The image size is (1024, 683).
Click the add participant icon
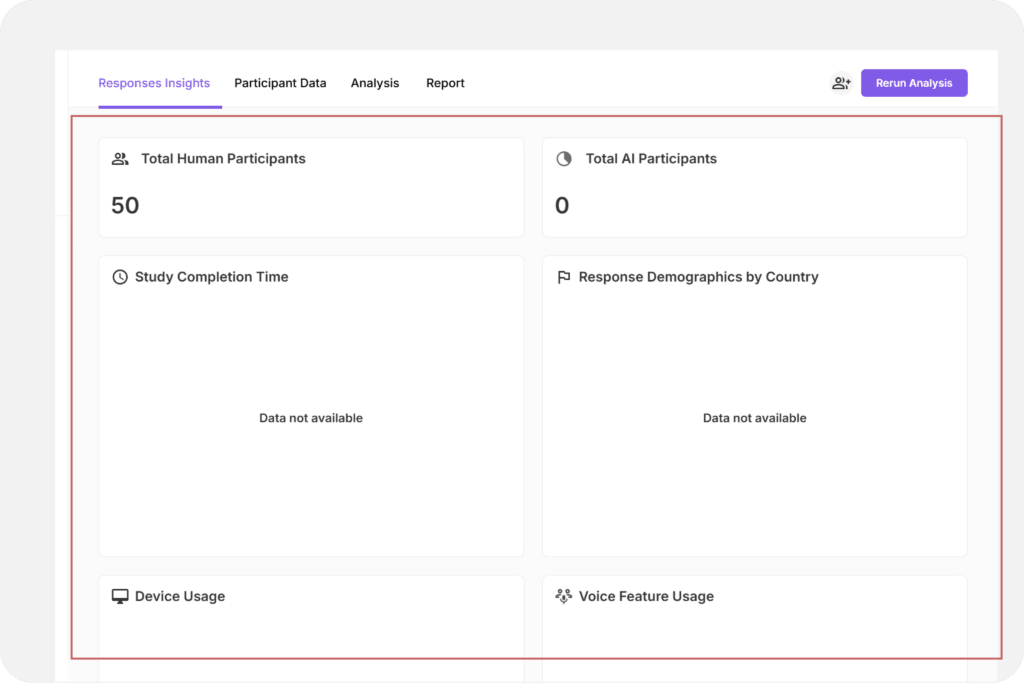(x=841, y=84)
